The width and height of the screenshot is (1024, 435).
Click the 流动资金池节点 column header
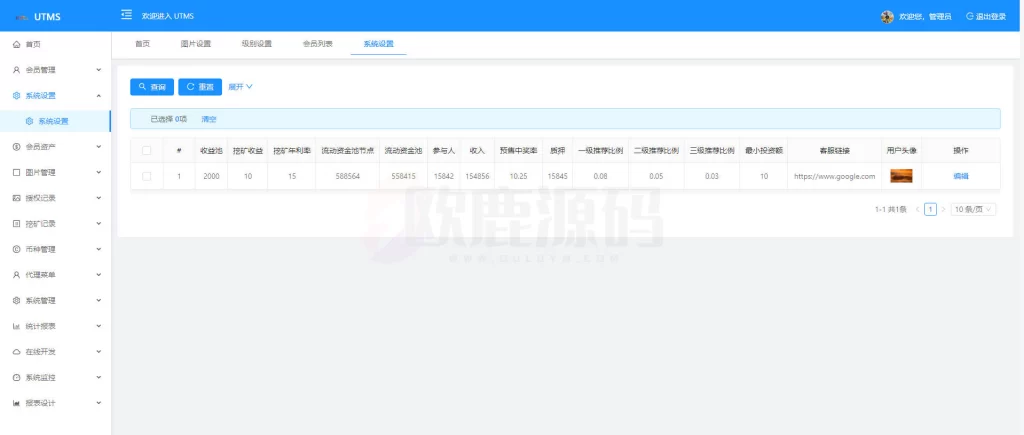point(347,150)
